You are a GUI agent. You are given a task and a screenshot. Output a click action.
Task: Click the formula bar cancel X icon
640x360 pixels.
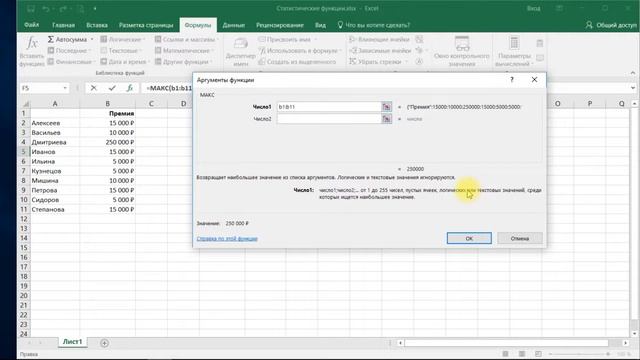(x=93, y=88)
